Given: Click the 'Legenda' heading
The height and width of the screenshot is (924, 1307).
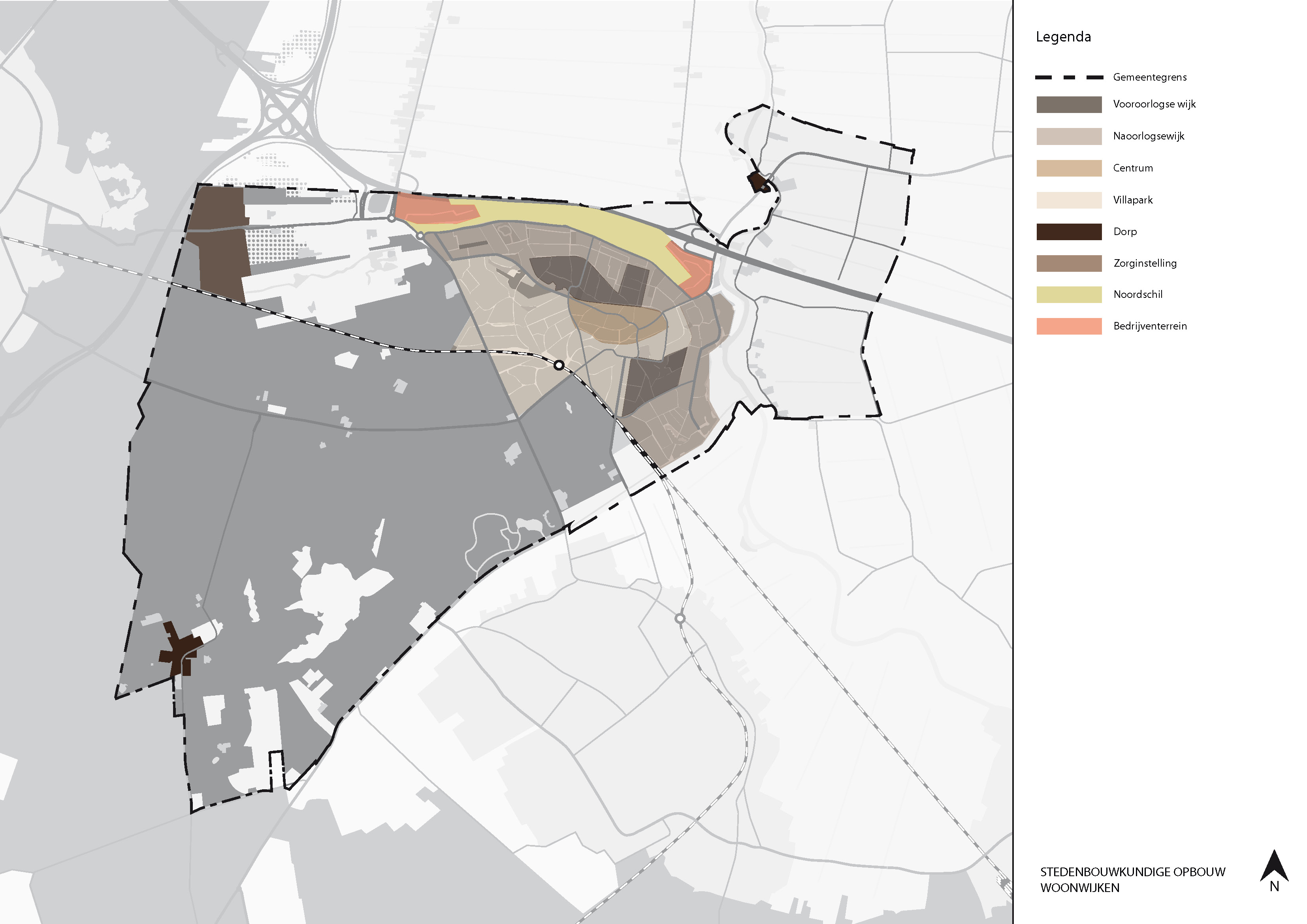Looking at the screenshot, I should [1063, 37].
